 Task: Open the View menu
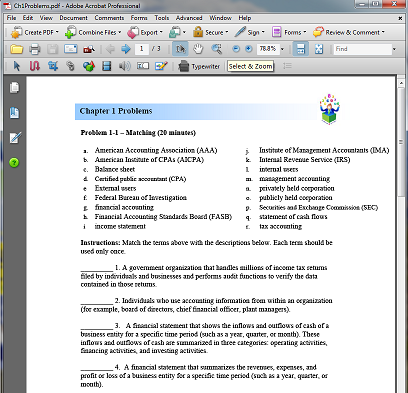46,18
